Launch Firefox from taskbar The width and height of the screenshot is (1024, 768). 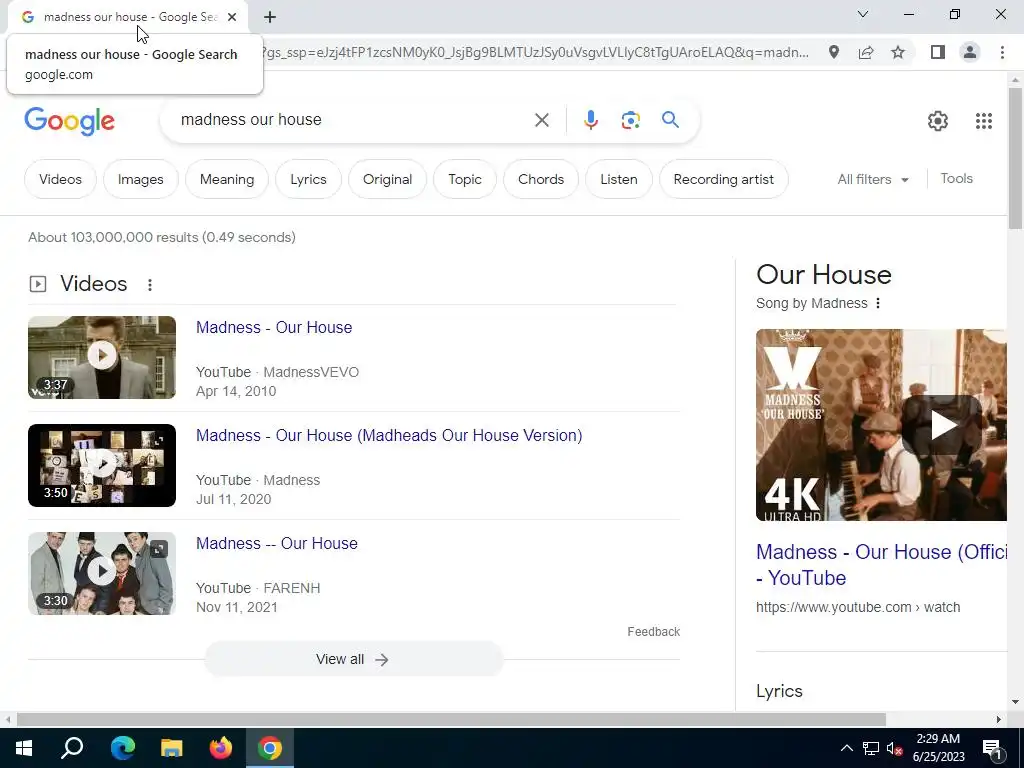[221, 748]
